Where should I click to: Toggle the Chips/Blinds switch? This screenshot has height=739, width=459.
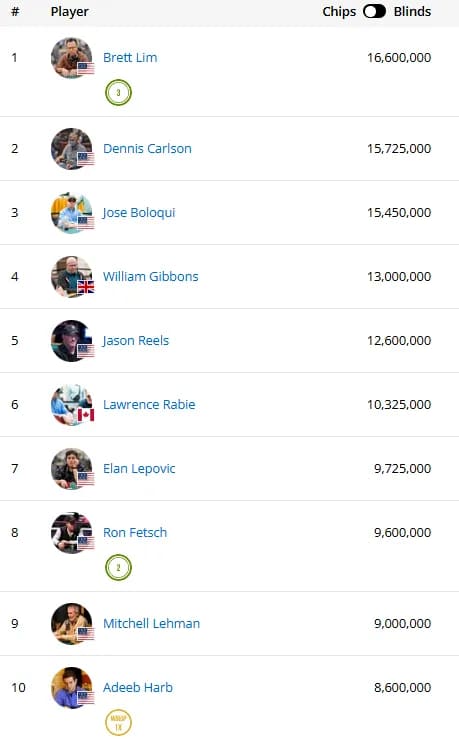(374, 11)
